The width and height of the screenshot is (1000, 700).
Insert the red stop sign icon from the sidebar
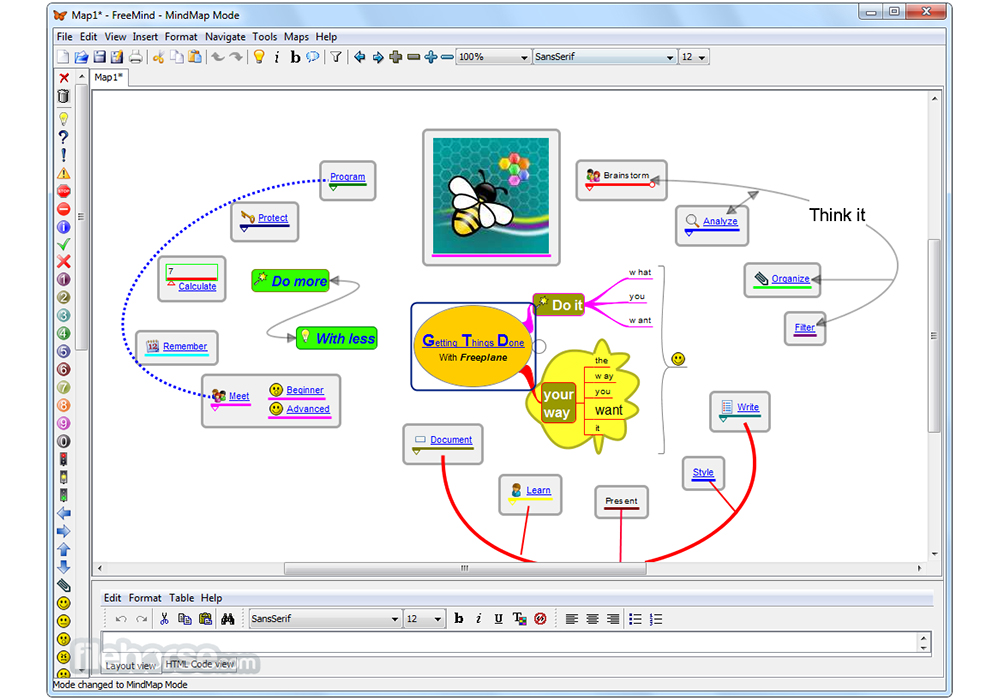63,191
